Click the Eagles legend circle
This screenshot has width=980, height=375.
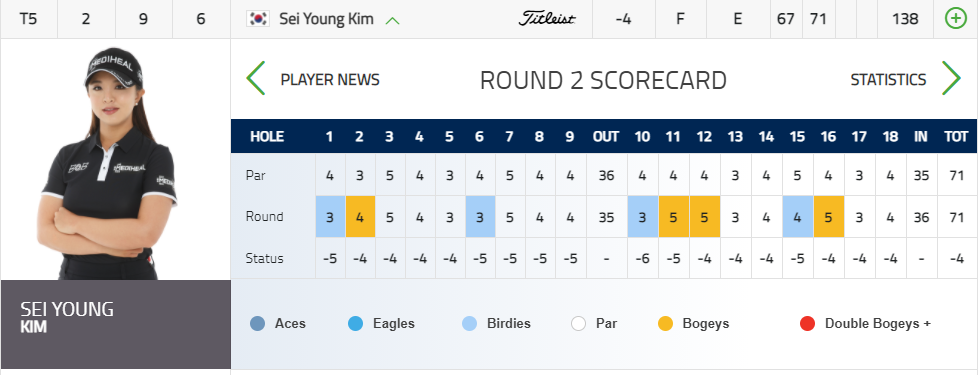pyautogui.click(x=356, y=324)
